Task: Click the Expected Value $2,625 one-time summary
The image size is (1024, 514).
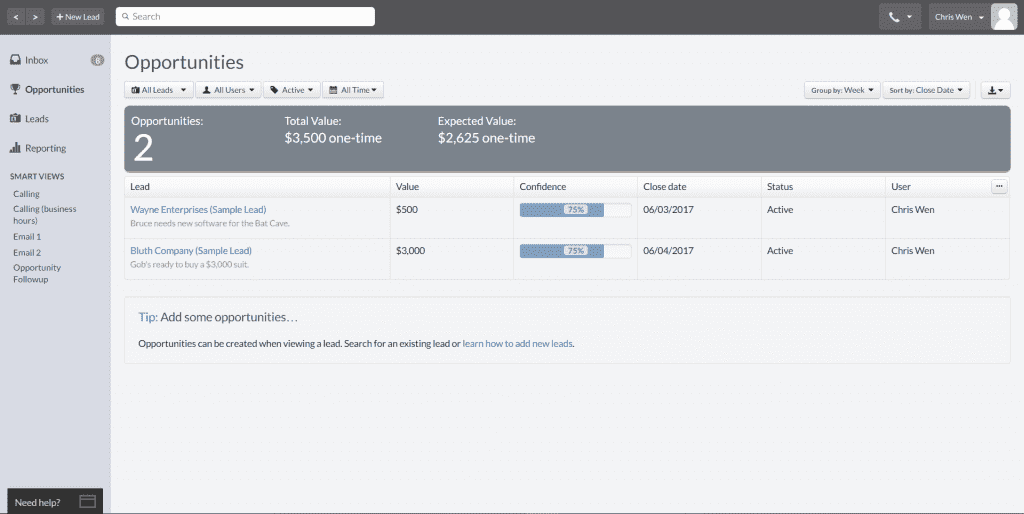Action: (487, 131)
